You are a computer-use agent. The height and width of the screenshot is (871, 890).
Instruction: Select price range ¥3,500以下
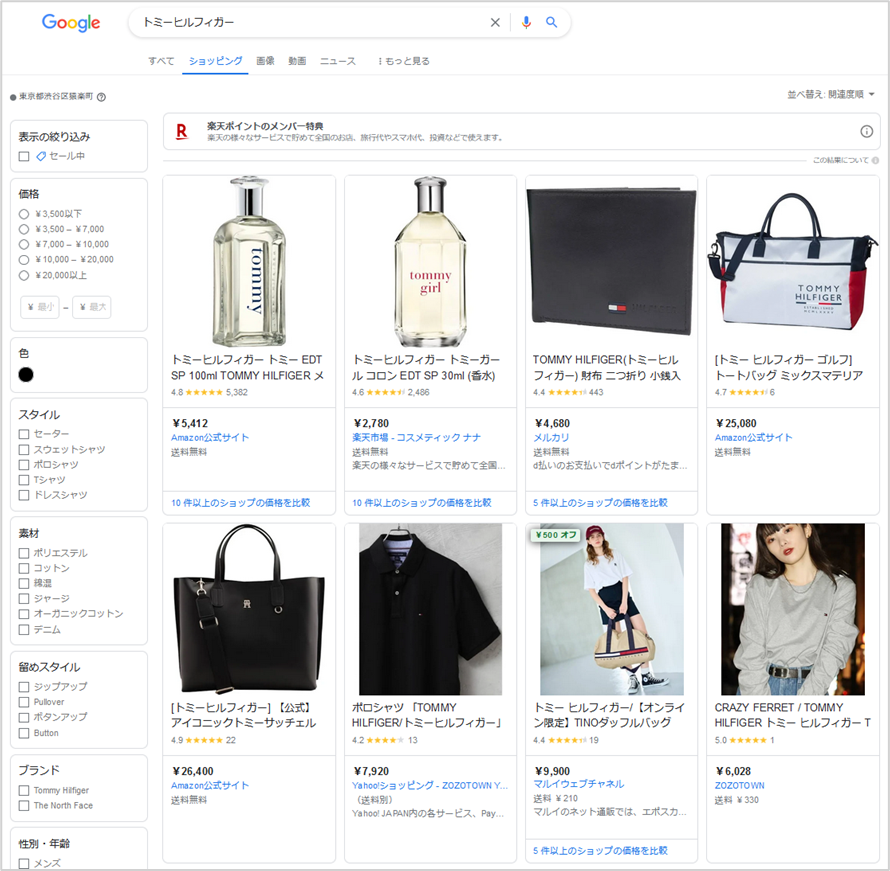[24, 214]
